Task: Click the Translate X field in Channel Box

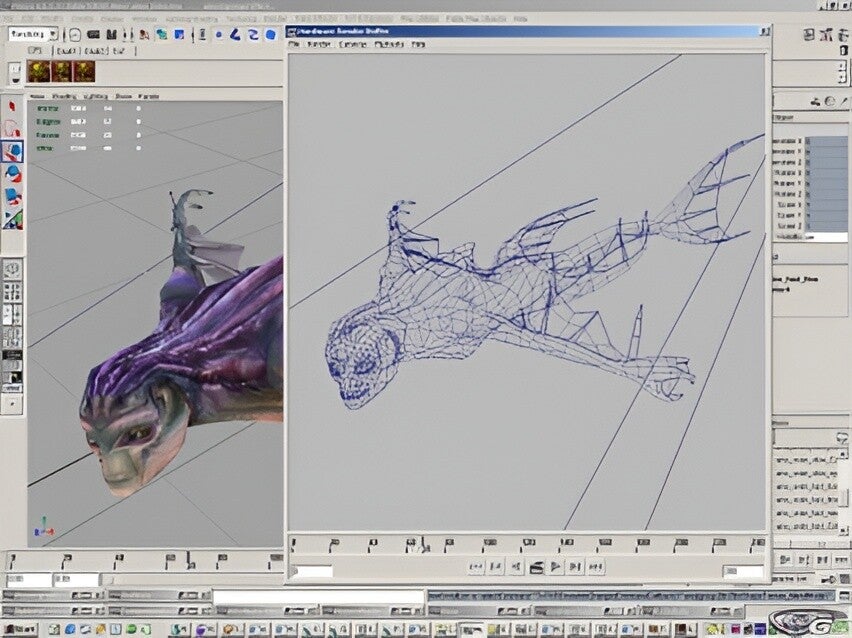Action: pyautogui.click(x=826, y=141)
